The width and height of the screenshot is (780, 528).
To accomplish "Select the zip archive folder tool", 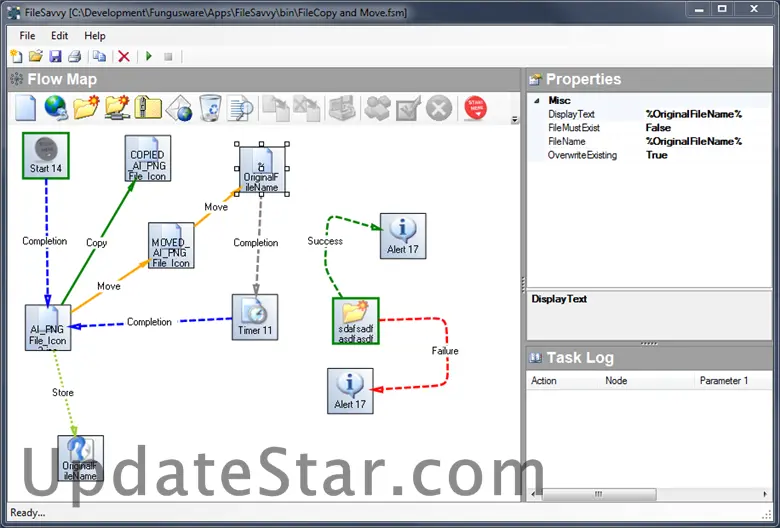I will pyautogui.click(x=148, y=107).
